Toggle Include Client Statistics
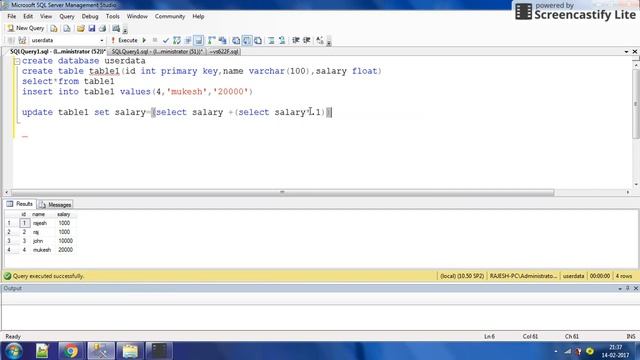 (x=222, y=40)
